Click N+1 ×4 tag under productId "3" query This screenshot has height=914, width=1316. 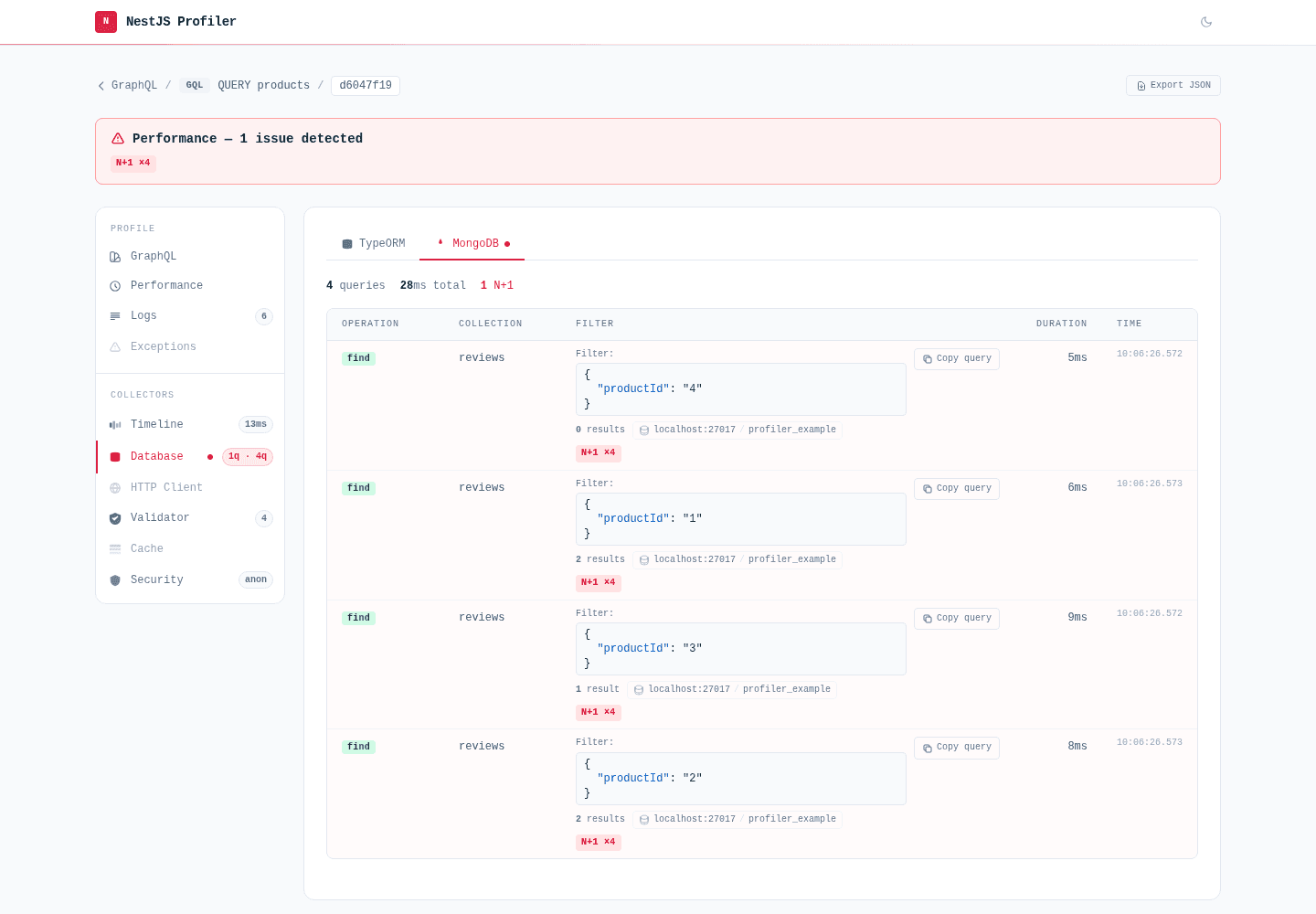click(x=599, y=712)
